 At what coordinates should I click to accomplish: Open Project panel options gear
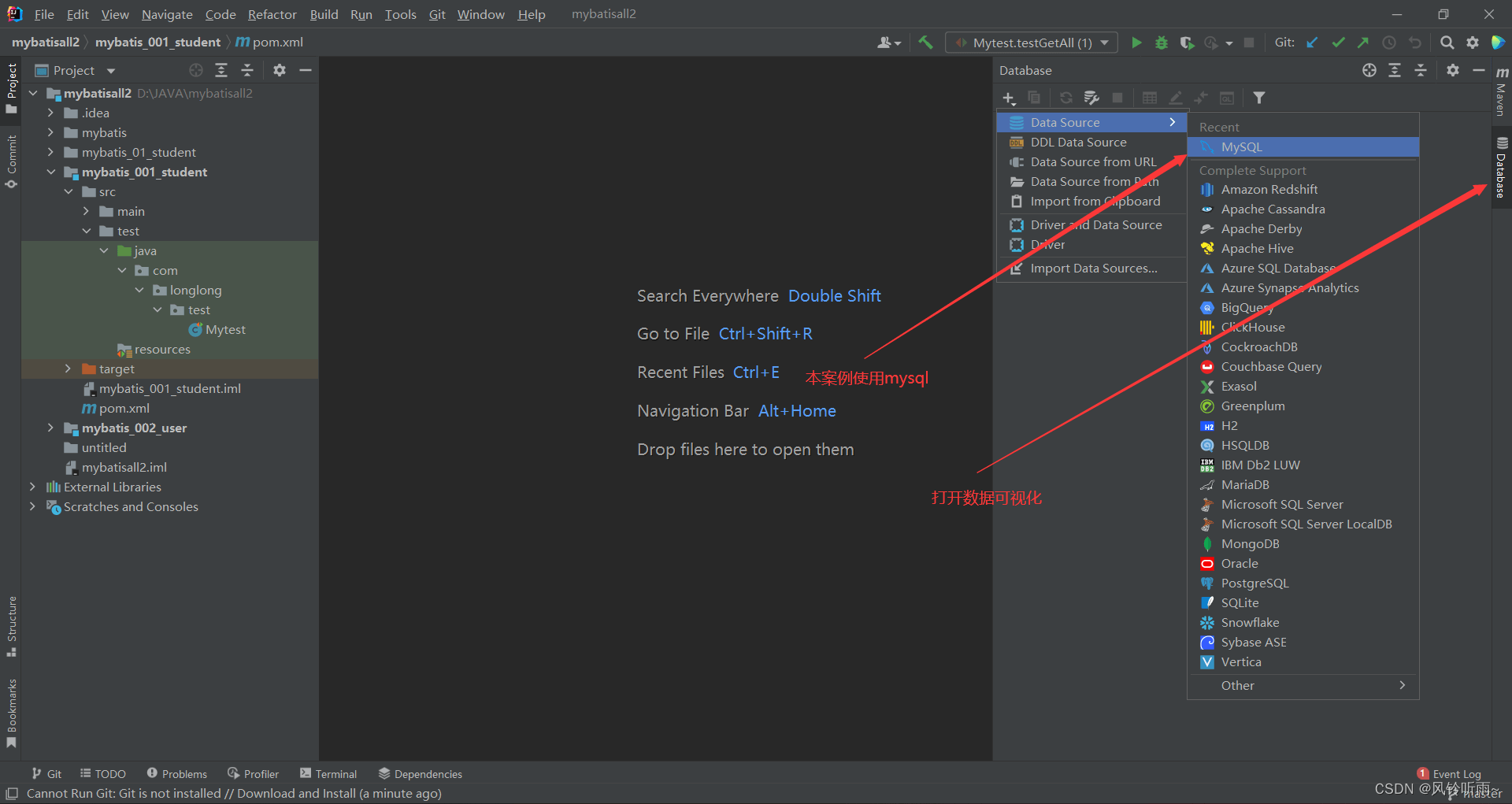(279, 70)
